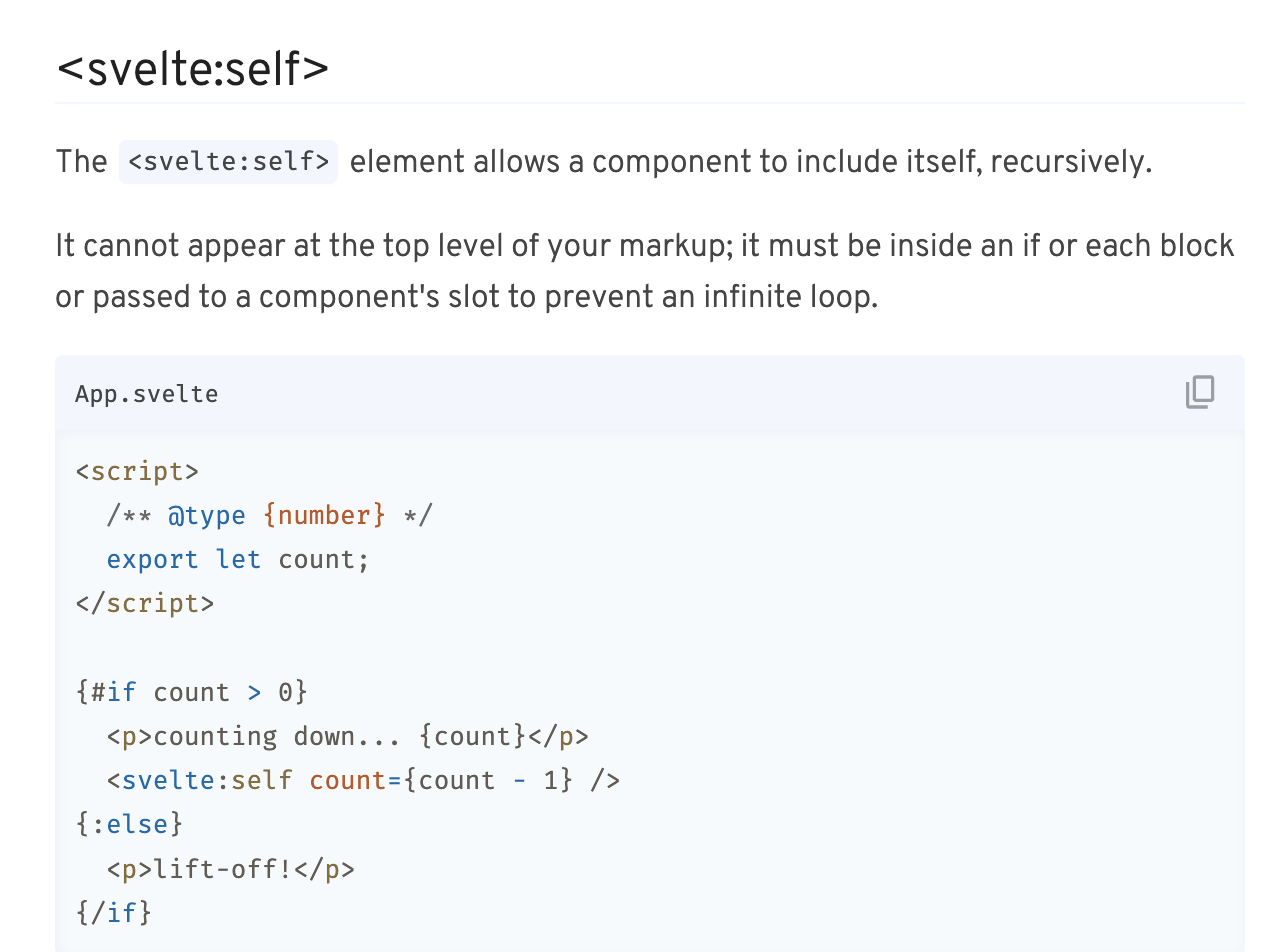Screen dimensions: 1280x952
Task: Click the 'export let count;' line
Action: (238, 559)
